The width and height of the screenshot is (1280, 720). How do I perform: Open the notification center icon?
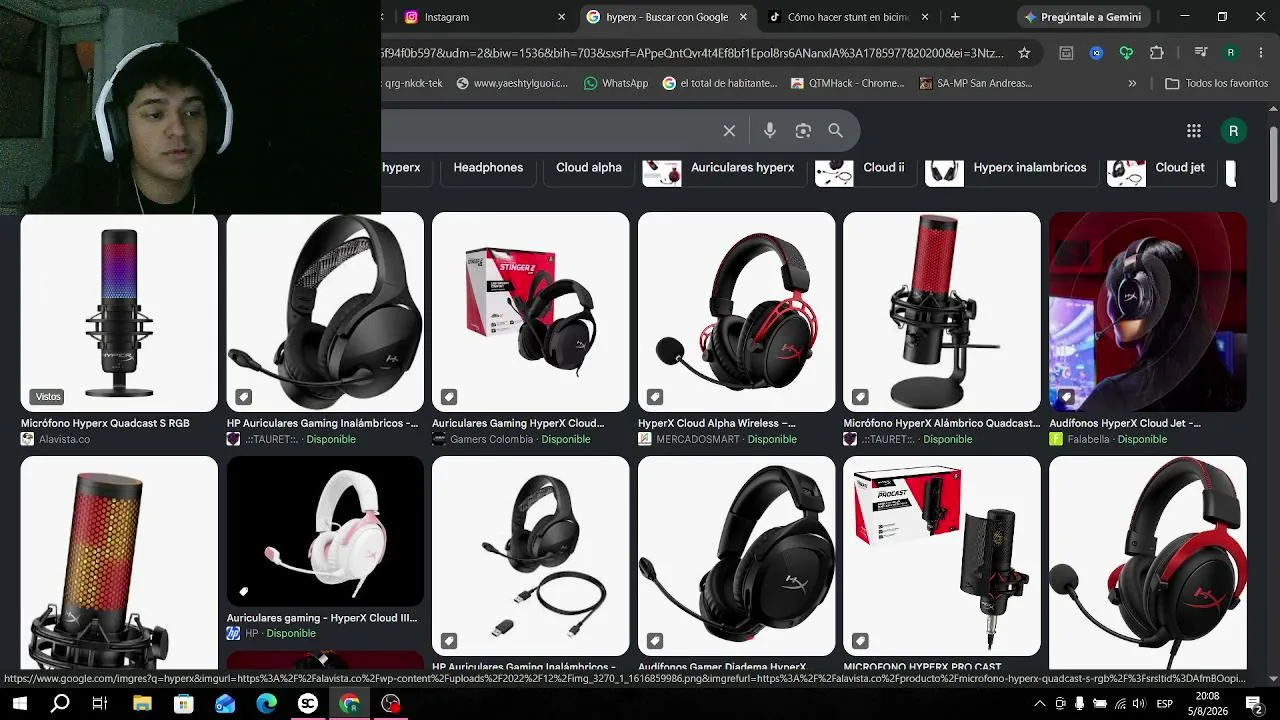(1255, 704)
